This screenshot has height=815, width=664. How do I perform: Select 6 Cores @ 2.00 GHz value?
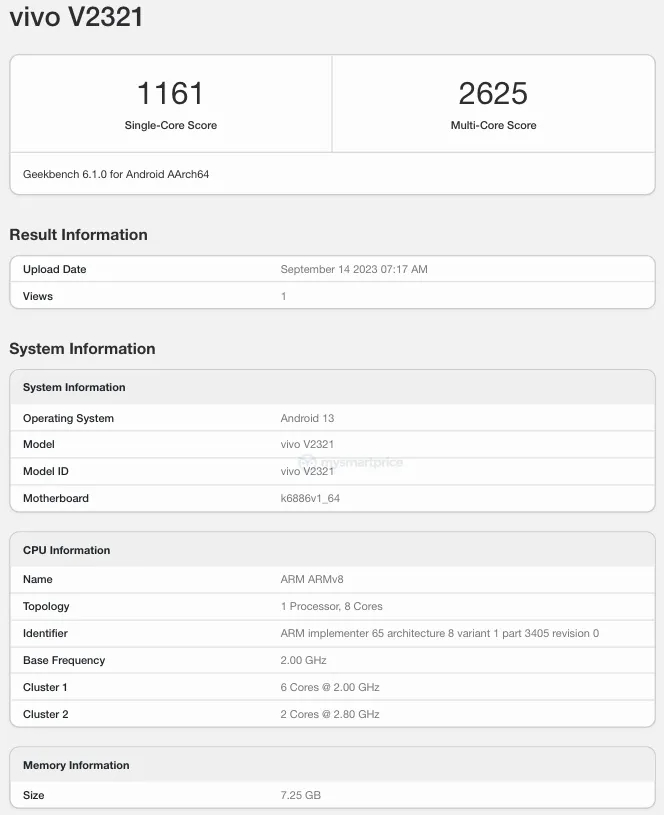click(330, 688)
